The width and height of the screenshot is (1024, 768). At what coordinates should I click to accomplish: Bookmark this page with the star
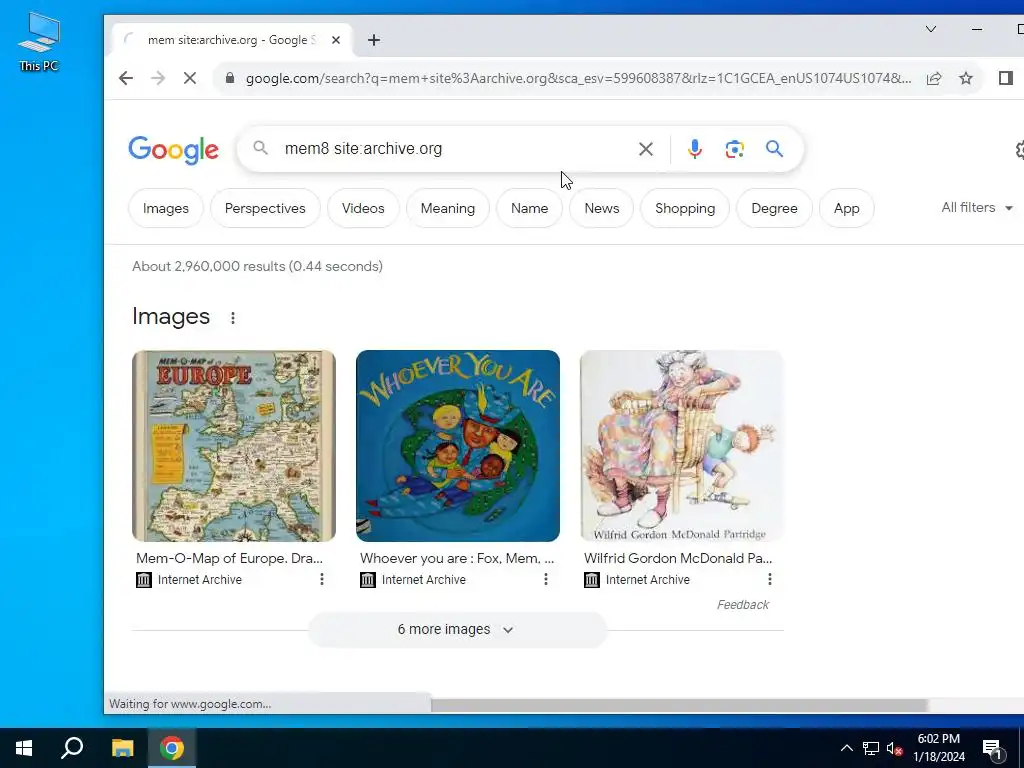coord(966,78)
